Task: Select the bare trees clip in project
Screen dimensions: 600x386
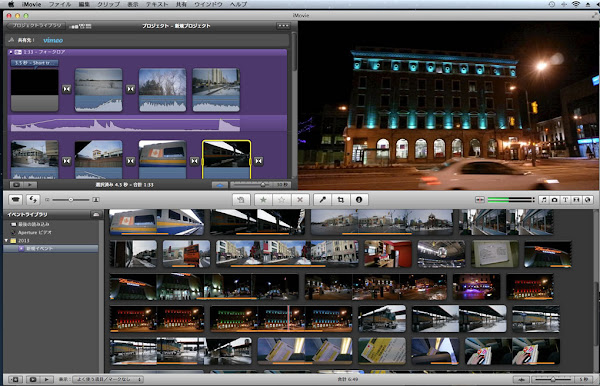Action: tap(163, 90)
